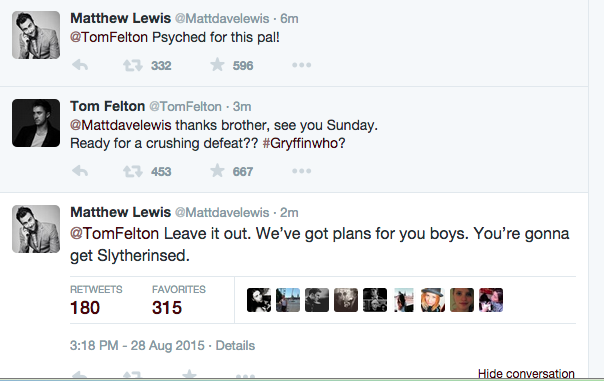Image resolution: width=604 pixels, height=381 pixels.
Task: Open more options on Matthew's first tweet
Action: pos(302,65)
